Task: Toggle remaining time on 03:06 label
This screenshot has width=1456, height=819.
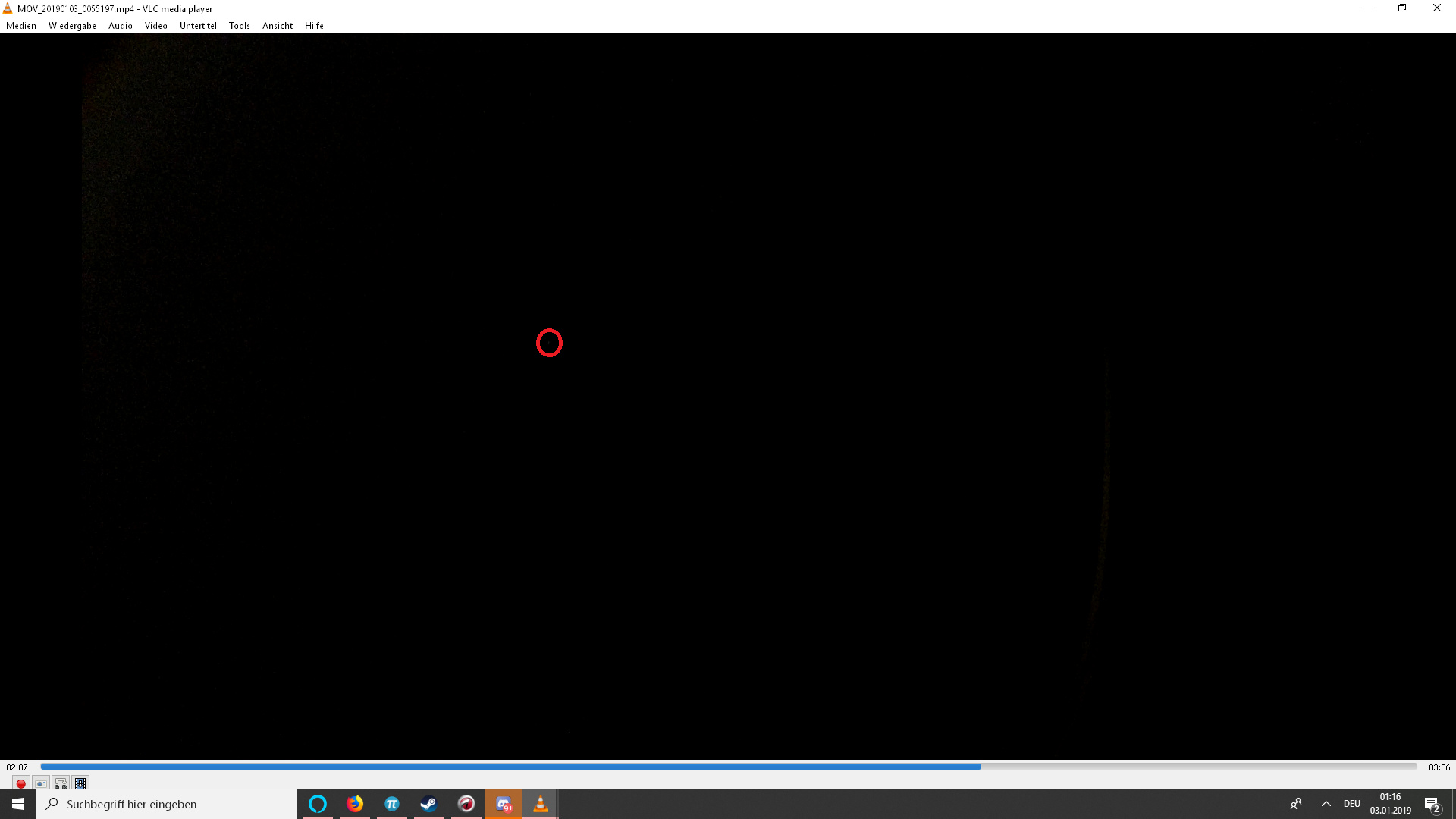Action: click(1439, 767)
